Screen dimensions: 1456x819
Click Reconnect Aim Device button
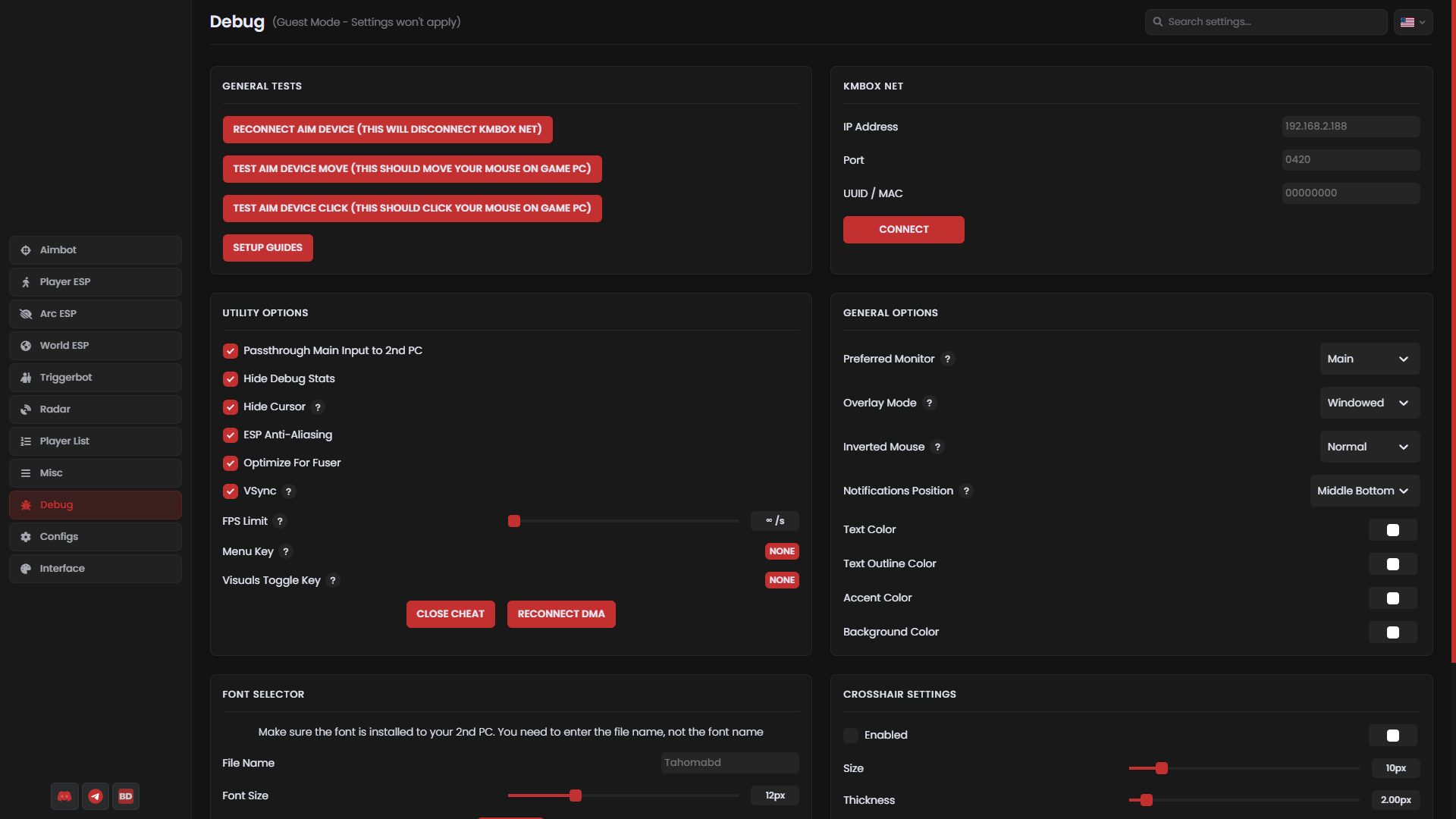388,130
